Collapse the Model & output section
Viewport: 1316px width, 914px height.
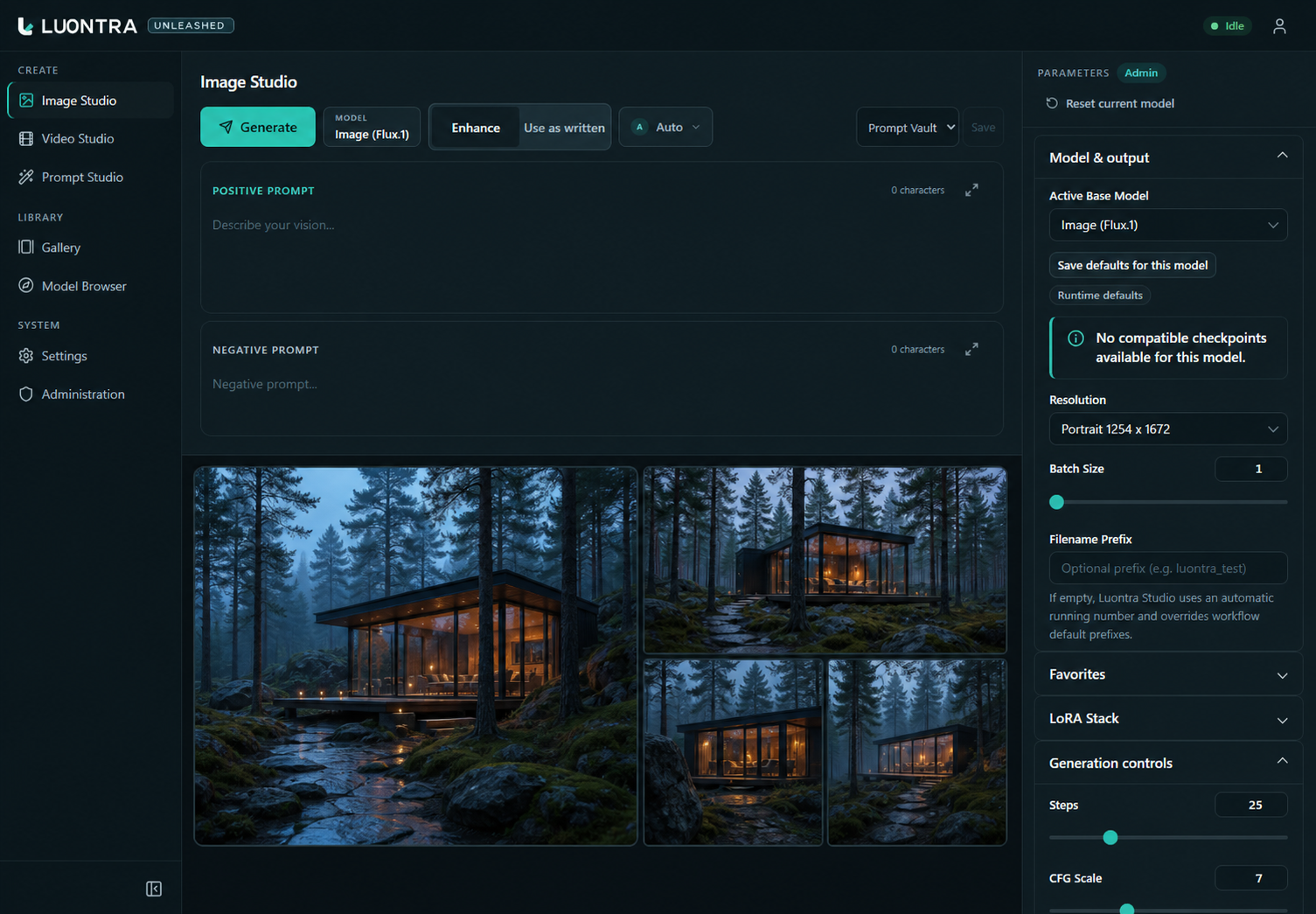pos(1167,157)
